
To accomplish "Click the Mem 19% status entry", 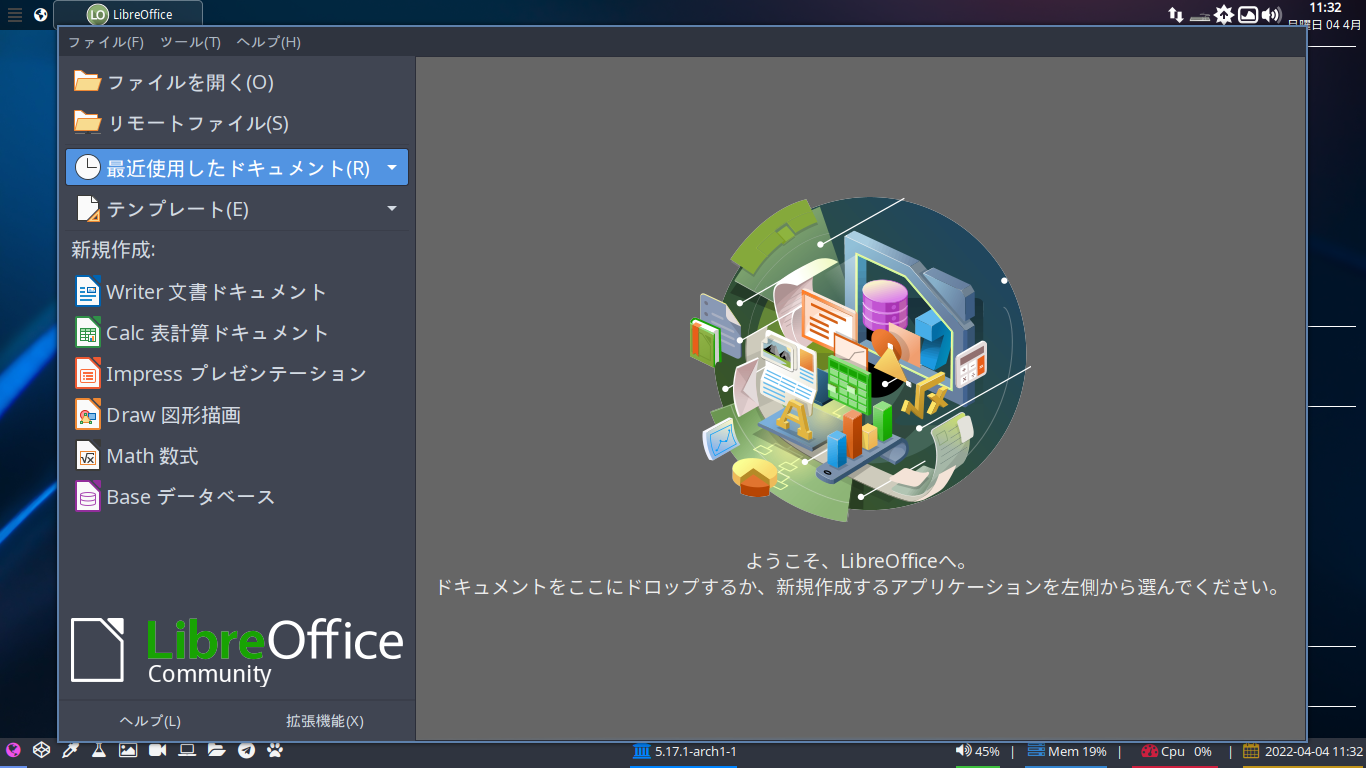I will (x=1067, y=751).
